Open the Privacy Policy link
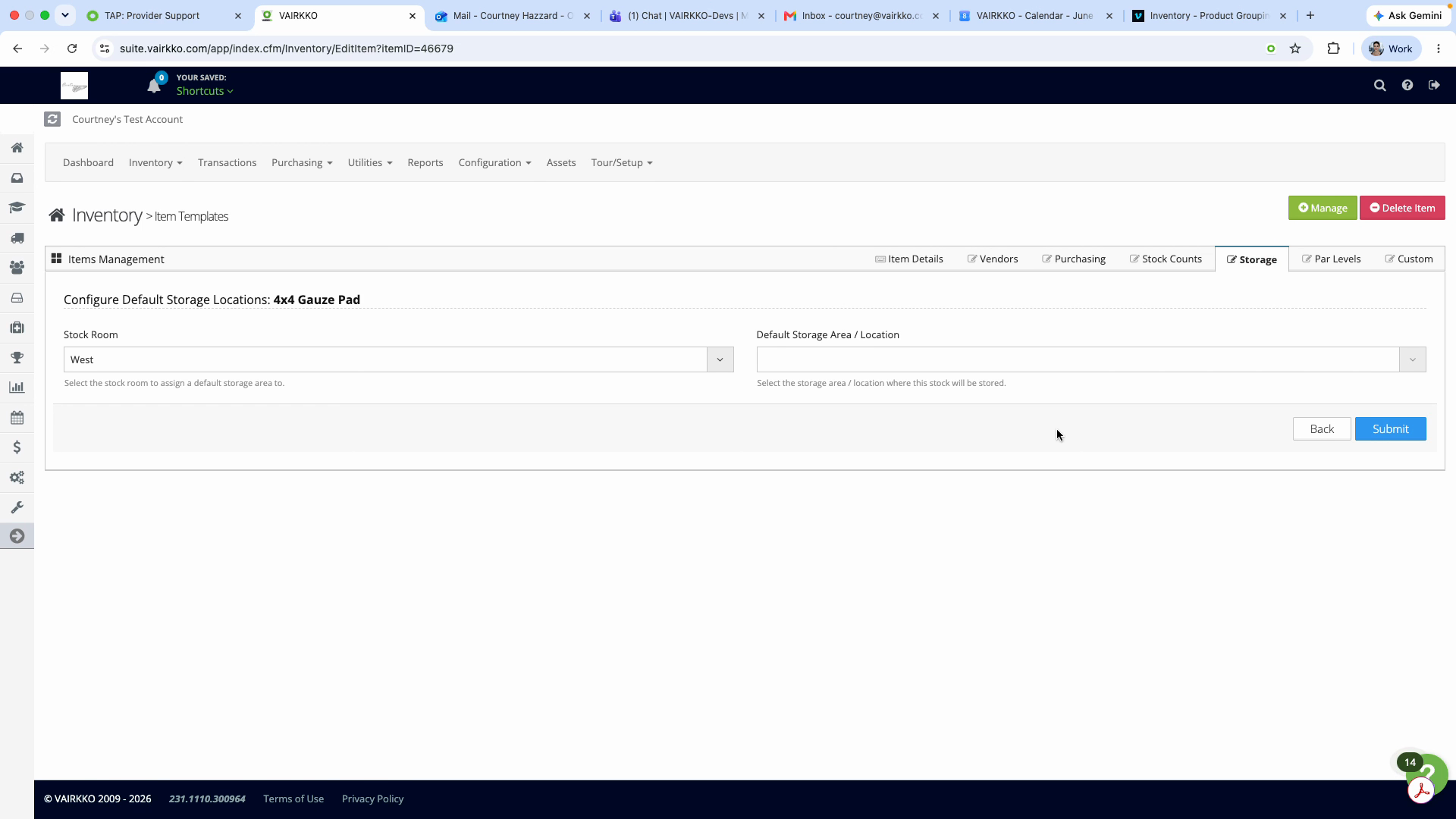Image resolution: width=1456 pixels, height=819 pixels. [372, 799]
